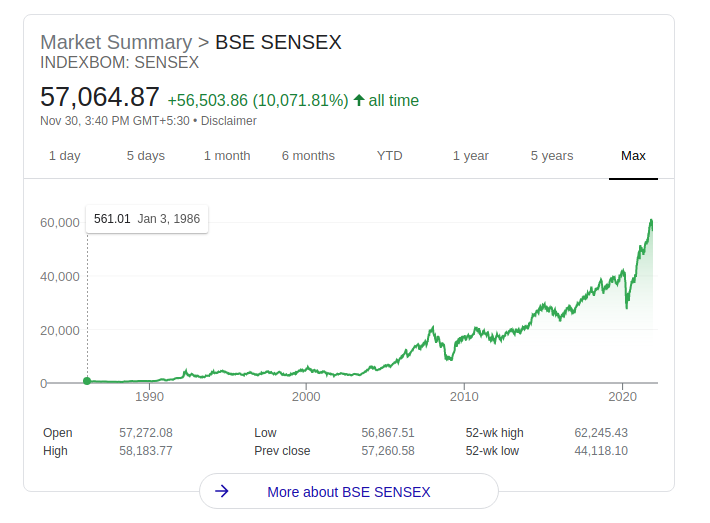Open the Disclaimer link
The image size is (710, 523).
click(x=229, y=121)
